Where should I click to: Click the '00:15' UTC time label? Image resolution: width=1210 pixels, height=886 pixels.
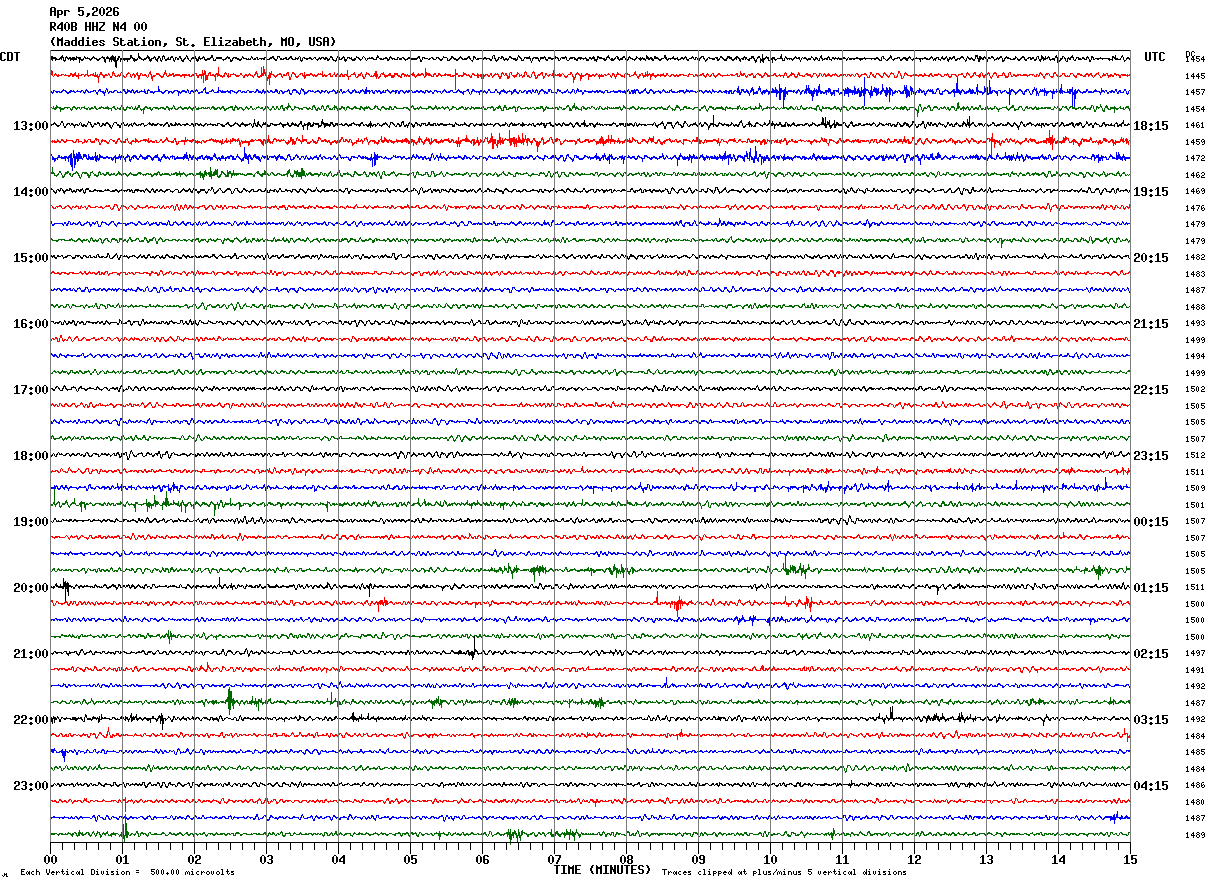tap(1151, 522)
